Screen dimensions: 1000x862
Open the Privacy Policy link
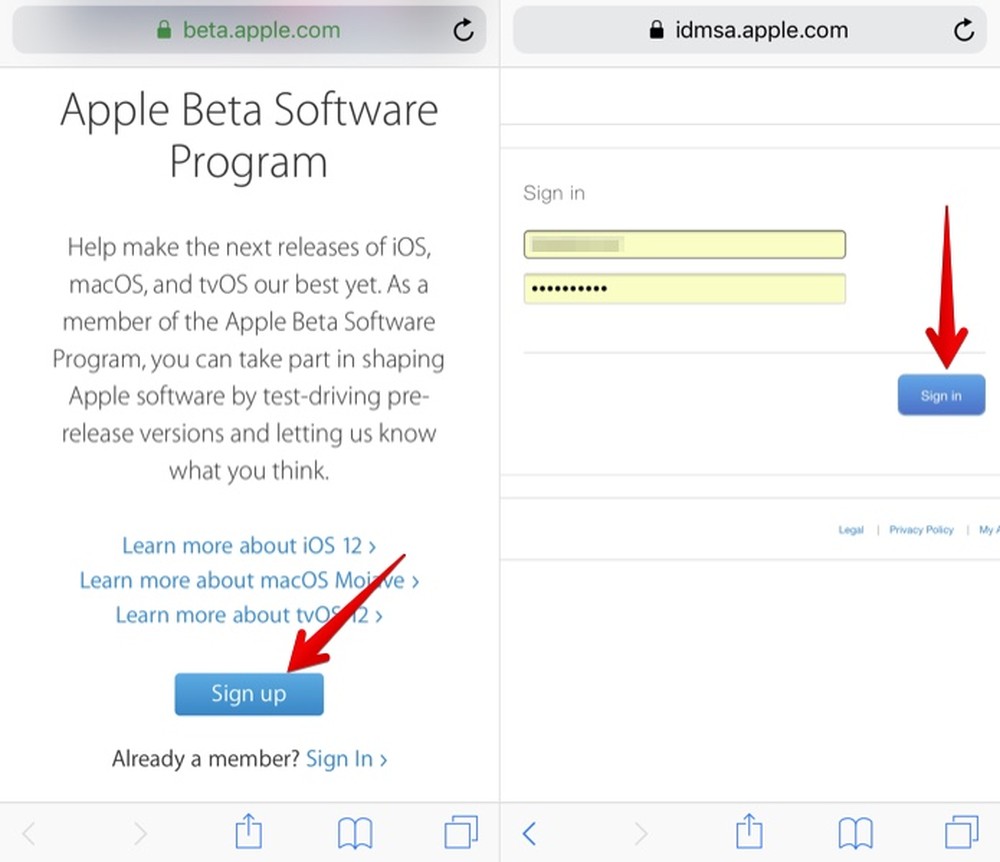[x=921, y=530]
